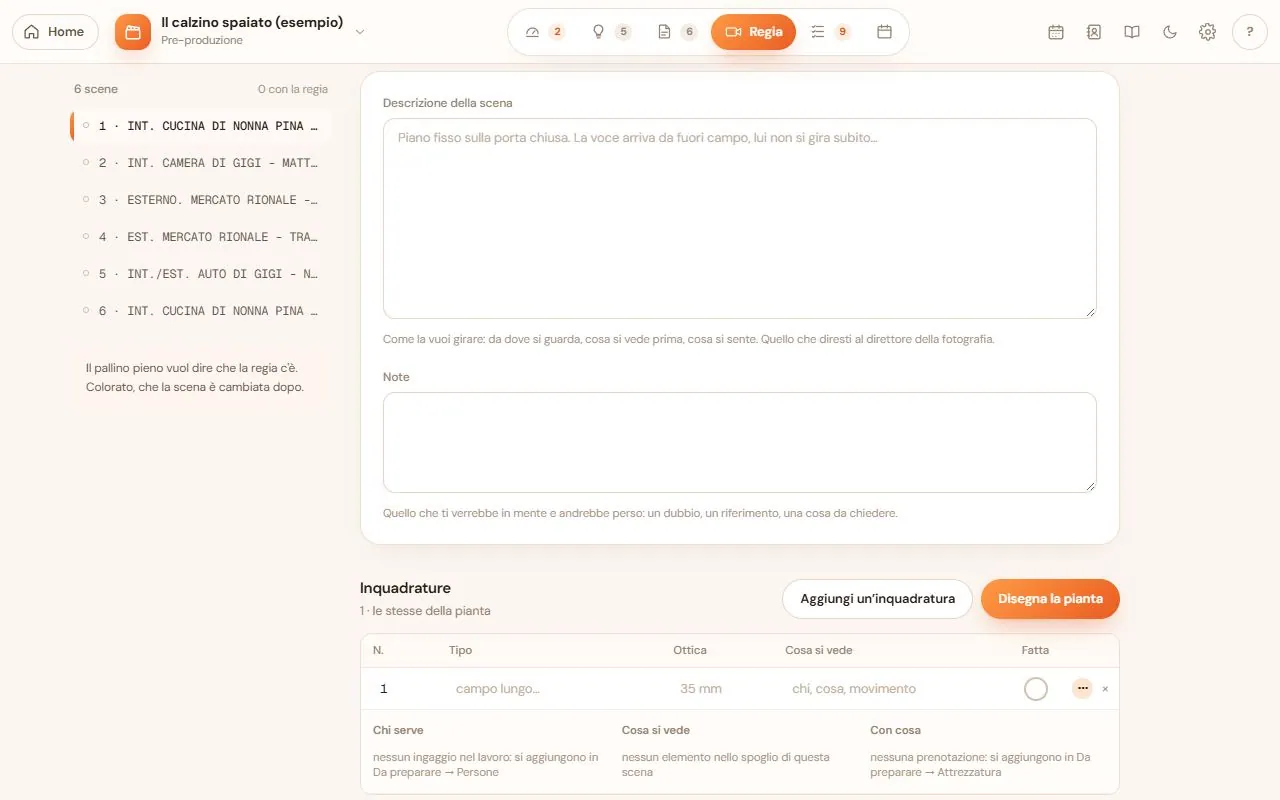1280x800 pixels.
Task: Open the shot 1 more options button
Action: [x=1082, y=689]
